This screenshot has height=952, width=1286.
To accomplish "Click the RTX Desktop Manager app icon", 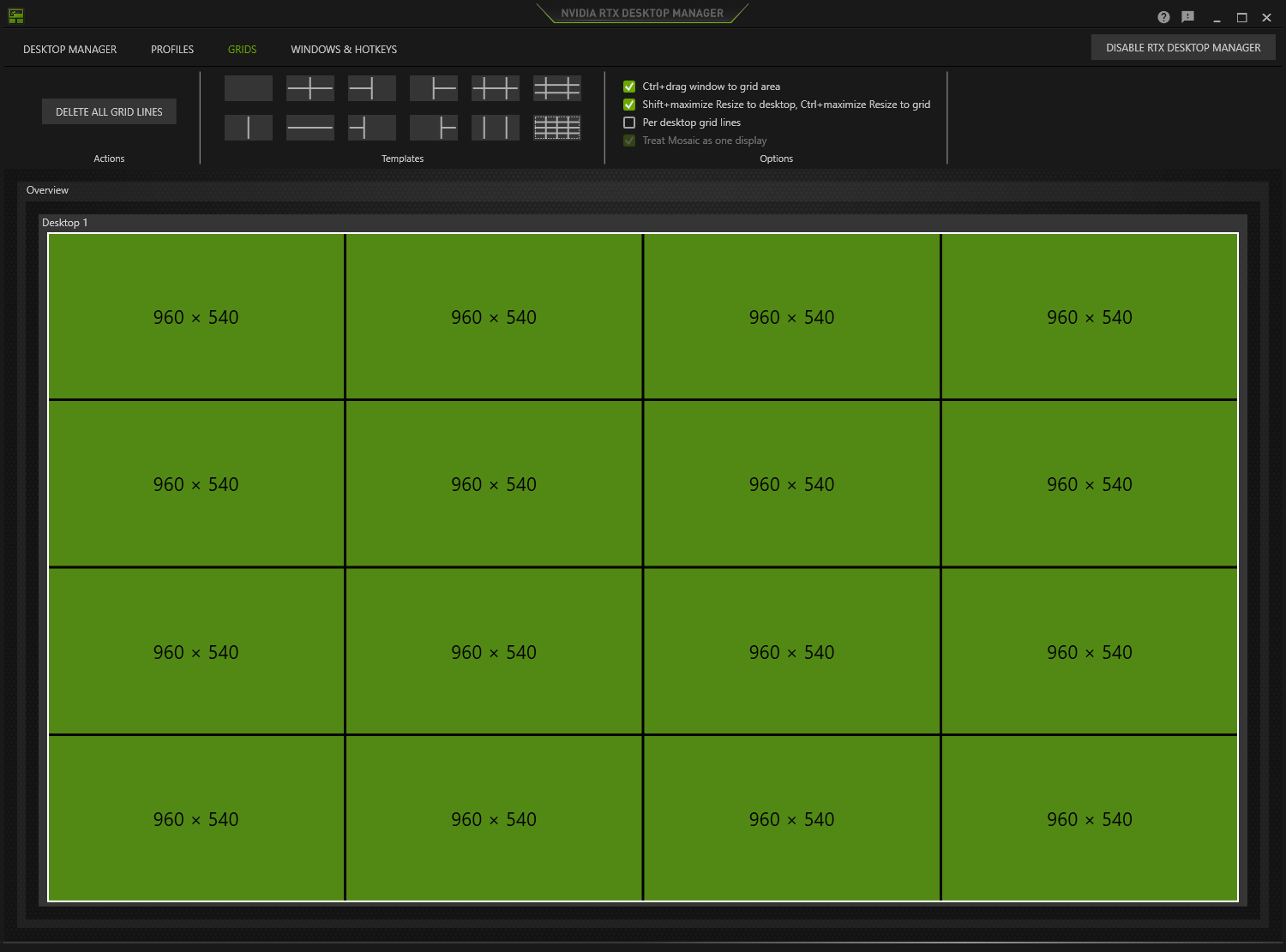I will pyautogui.click(x=16, y=16).
